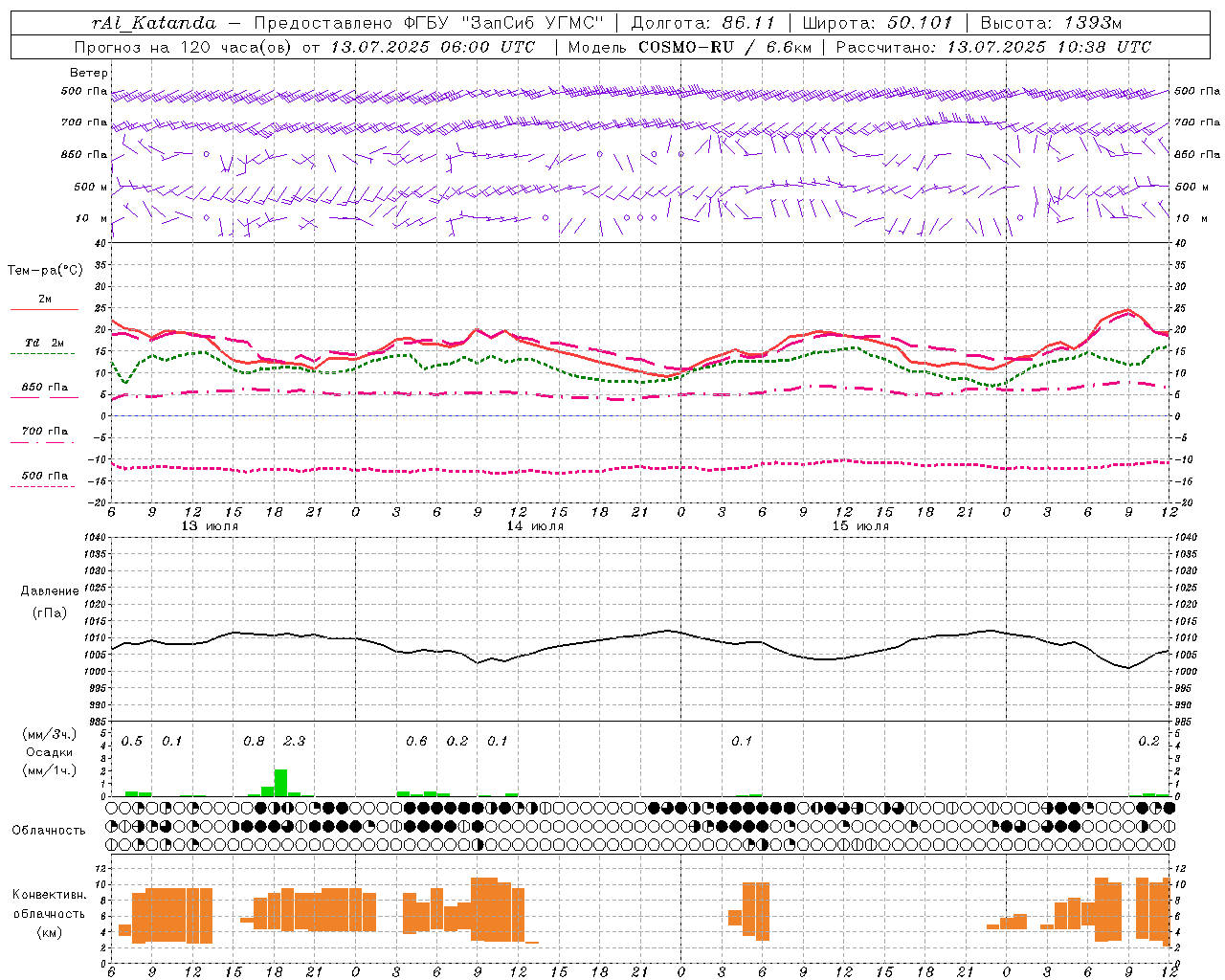Image resolution: width=1225 pixels, height=980 pixels.
Task: Click the Конвективн. label
Action: 49,895
